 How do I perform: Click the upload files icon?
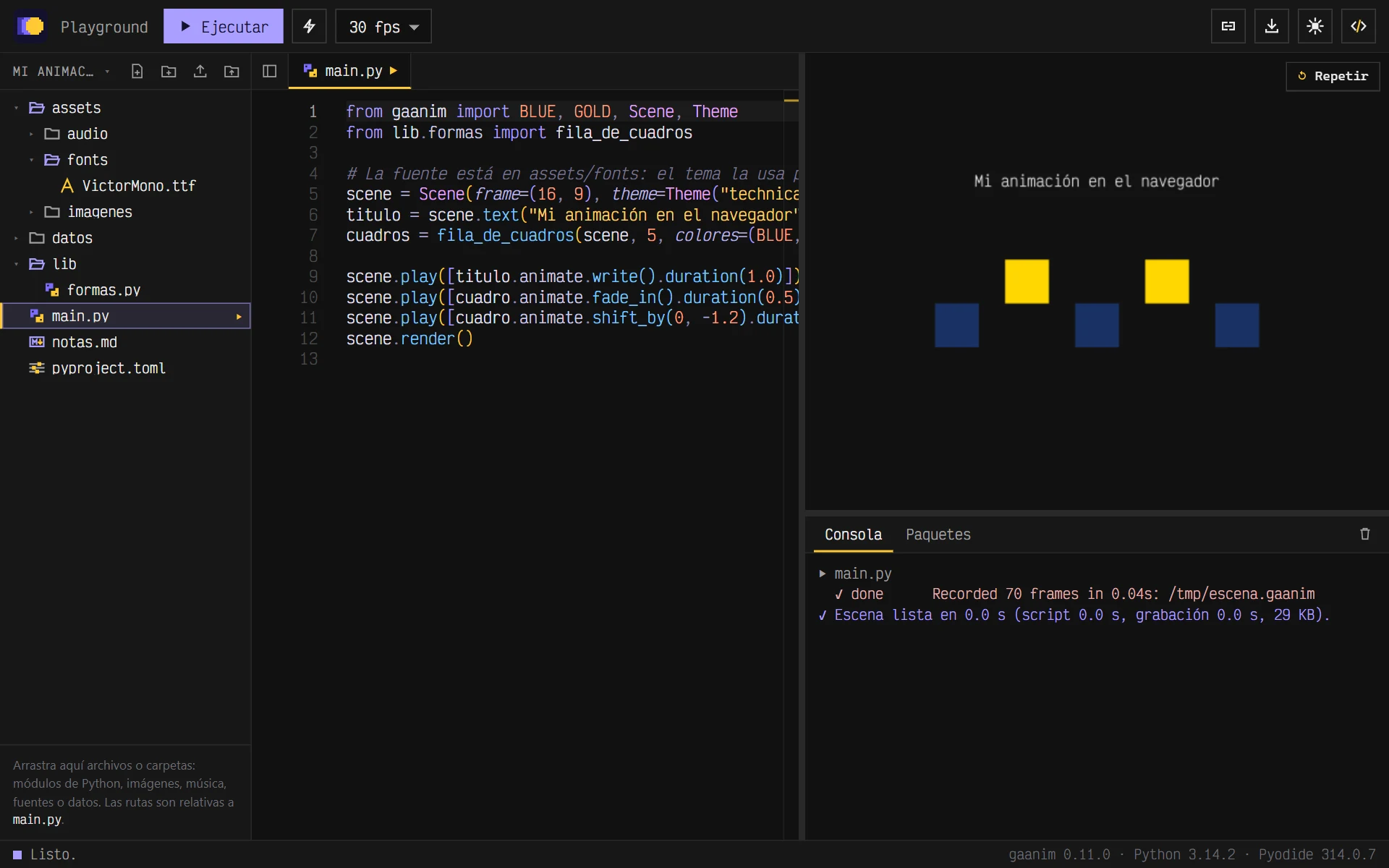click(x=200, y=71)
